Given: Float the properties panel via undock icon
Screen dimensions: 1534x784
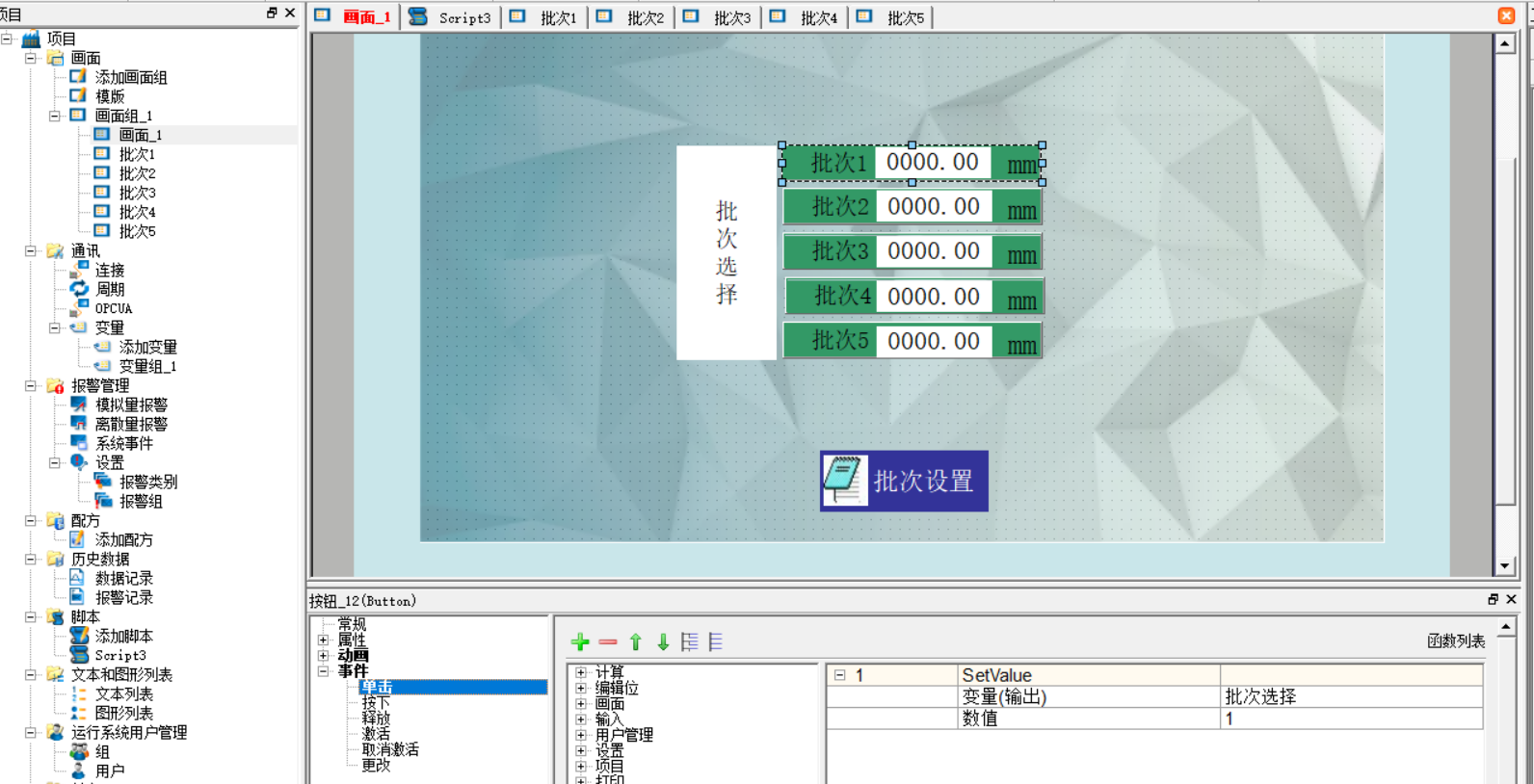Looking at the screenshot, I should coord(1494,599).
